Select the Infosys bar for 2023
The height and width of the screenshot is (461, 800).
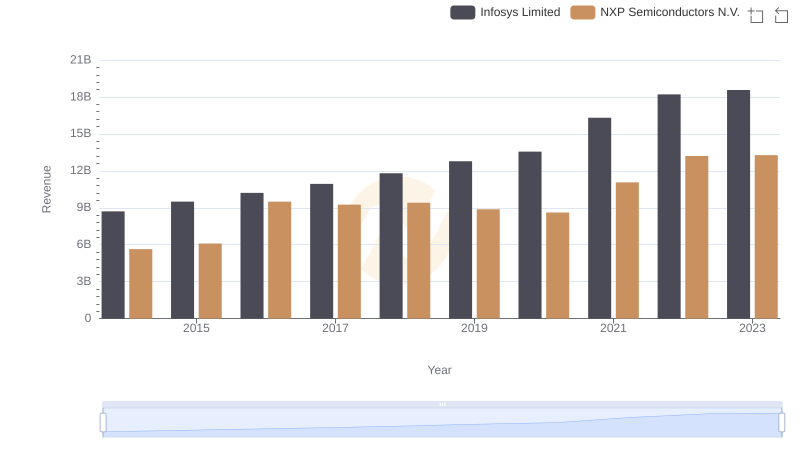[x=738, y=204]
